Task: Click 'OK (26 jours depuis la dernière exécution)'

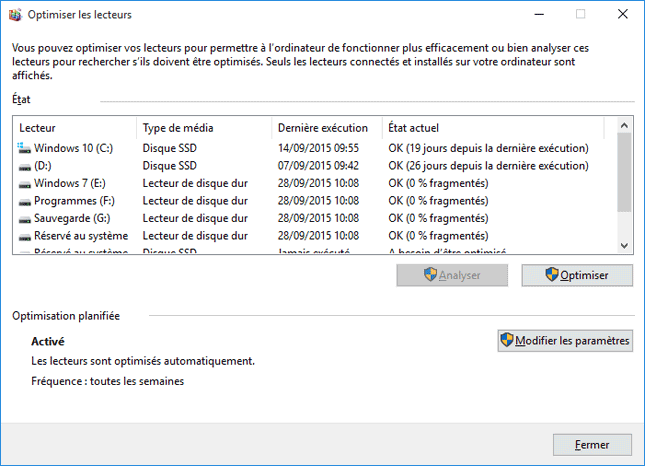Action: (488, 166)
